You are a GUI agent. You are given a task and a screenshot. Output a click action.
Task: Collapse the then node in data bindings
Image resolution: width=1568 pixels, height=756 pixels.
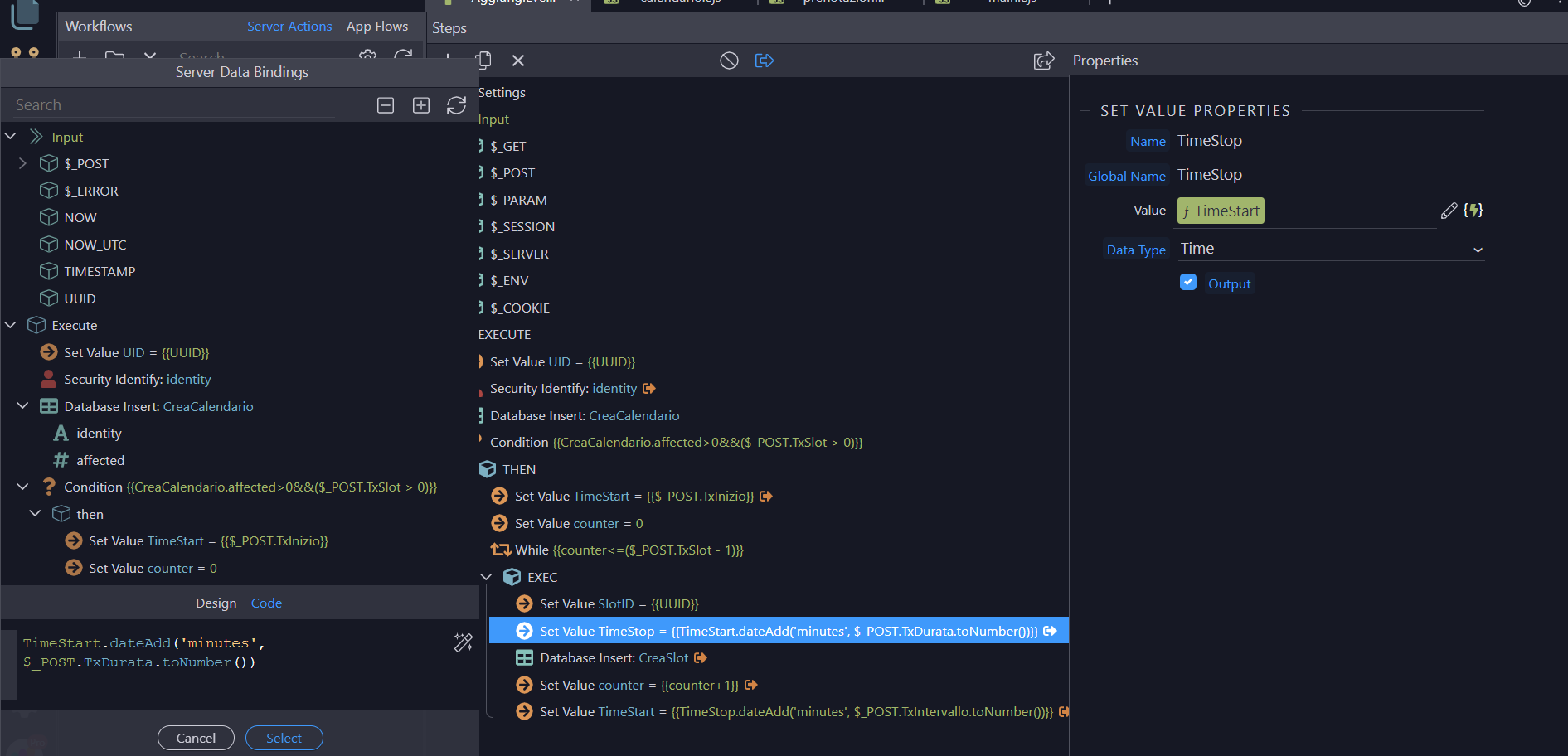click(x=35, y=514)
